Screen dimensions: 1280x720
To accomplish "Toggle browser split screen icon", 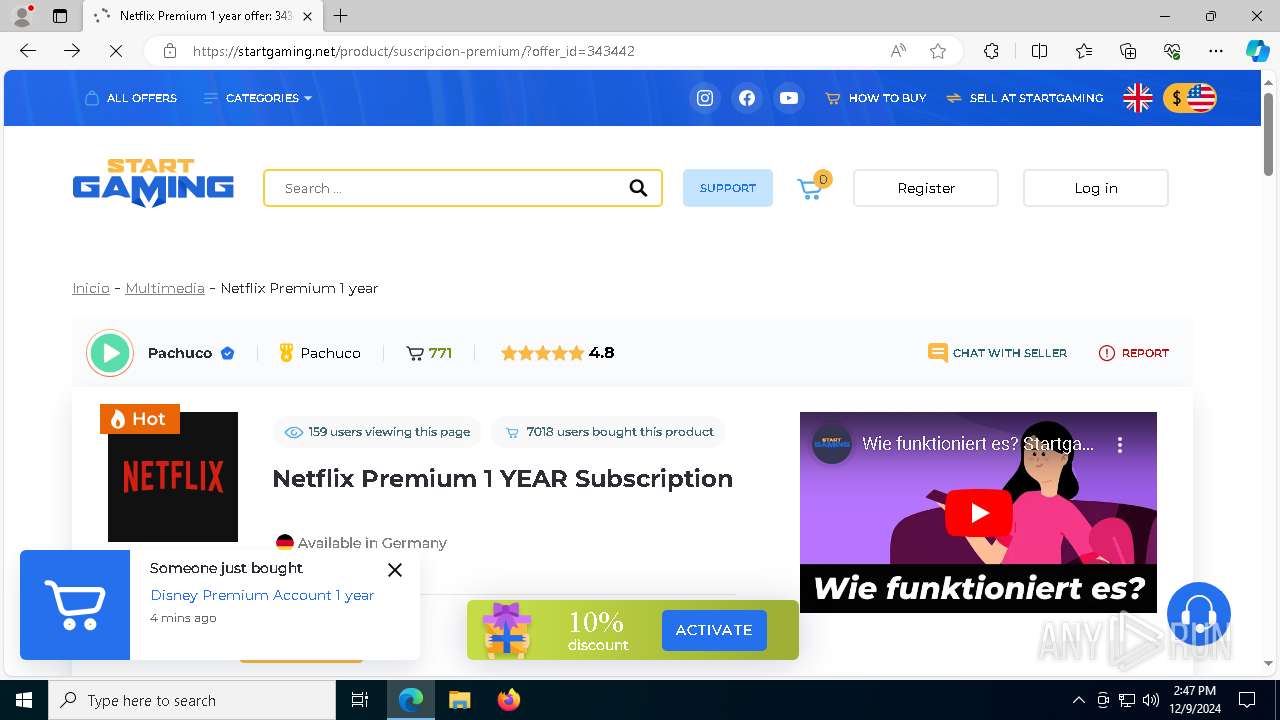I will pyautogui.click(x=1039, y=51).
